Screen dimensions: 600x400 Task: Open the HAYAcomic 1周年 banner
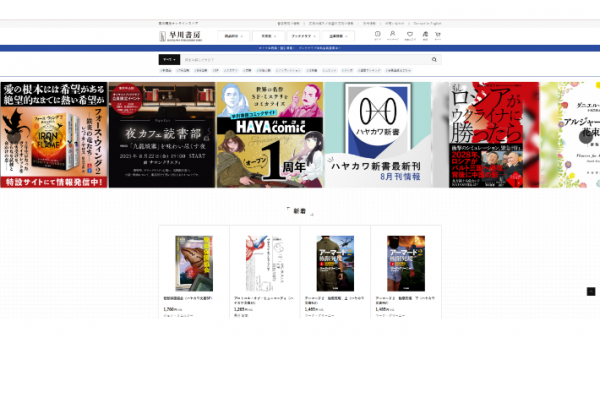pos(270,135)
